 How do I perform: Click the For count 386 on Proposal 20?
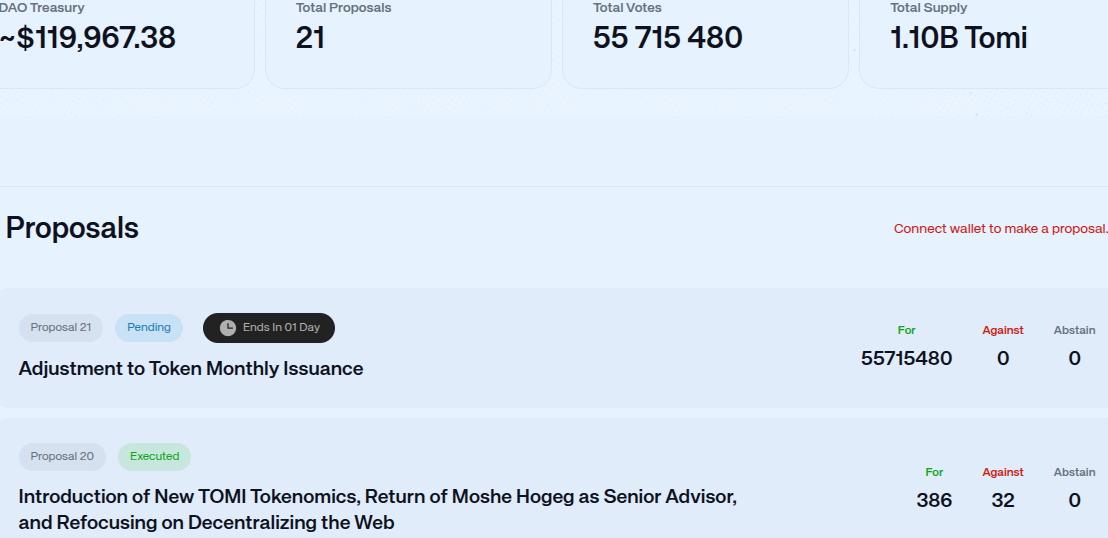tap(934, 500)
